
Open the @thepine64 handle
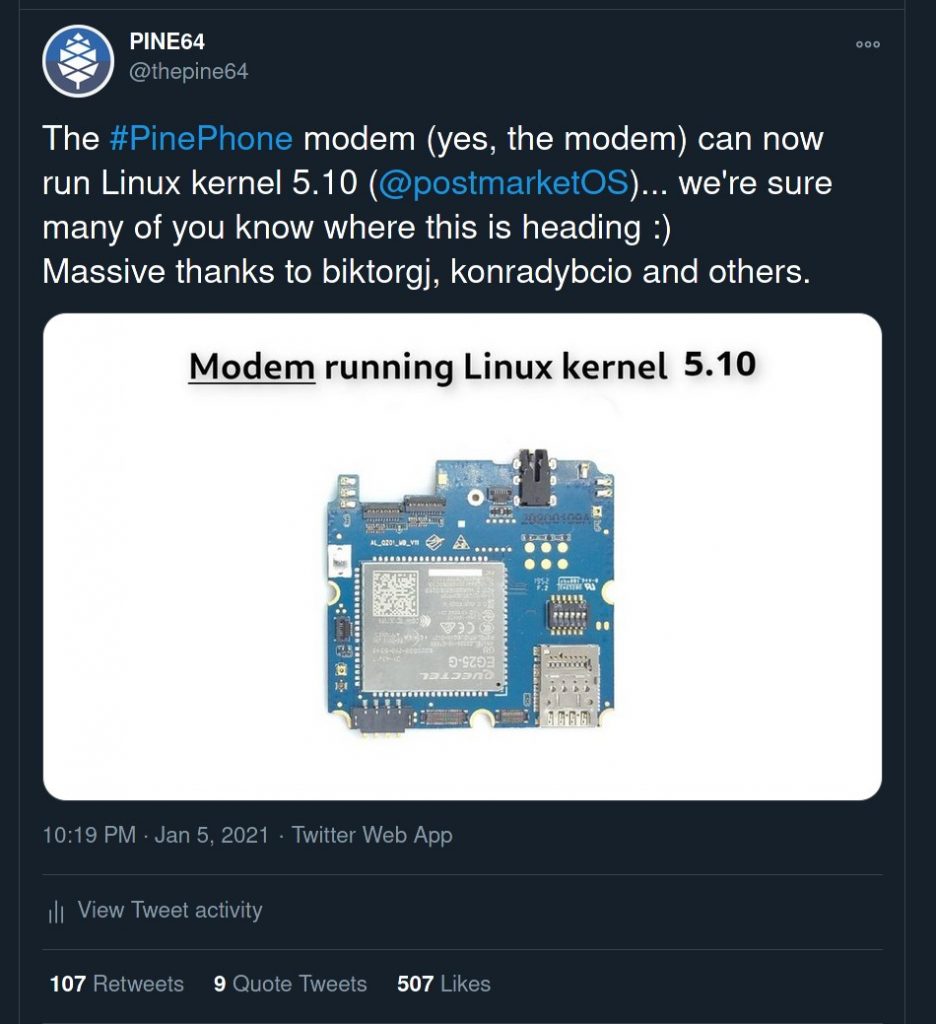click(x=188, y=71)
